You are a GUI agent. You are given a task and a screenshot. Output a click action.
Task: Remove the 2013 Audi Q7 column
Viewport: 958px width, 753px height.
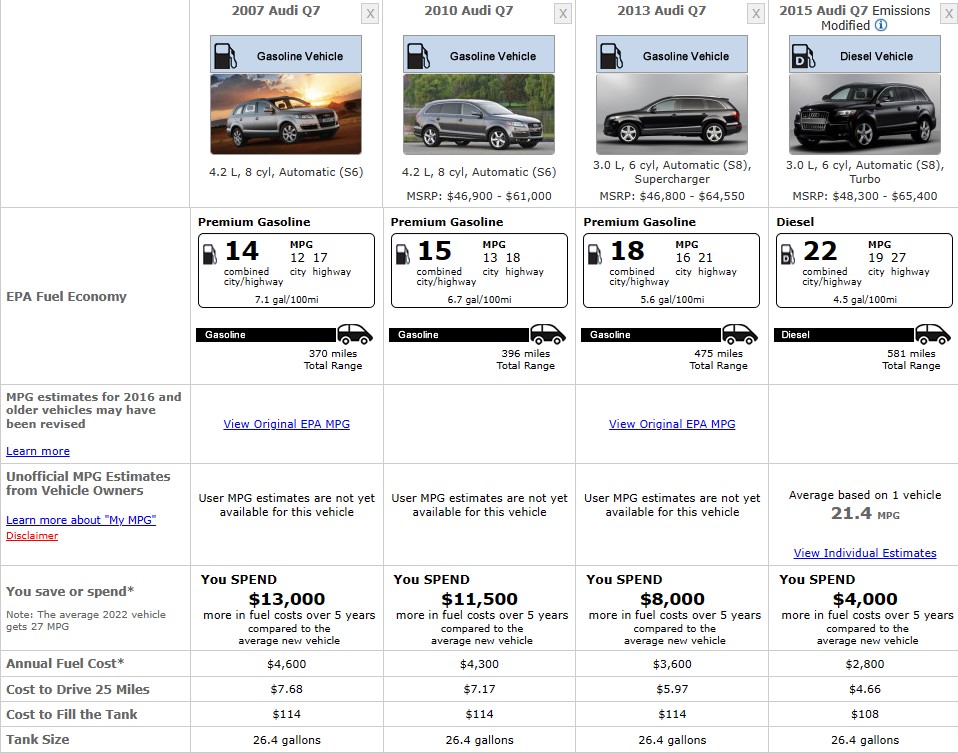point(756,13)
